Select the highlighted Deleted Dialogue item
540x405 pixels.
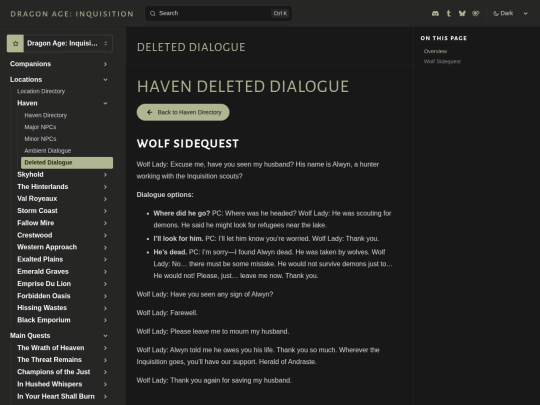pyautogui.click(x=67, y=163)
